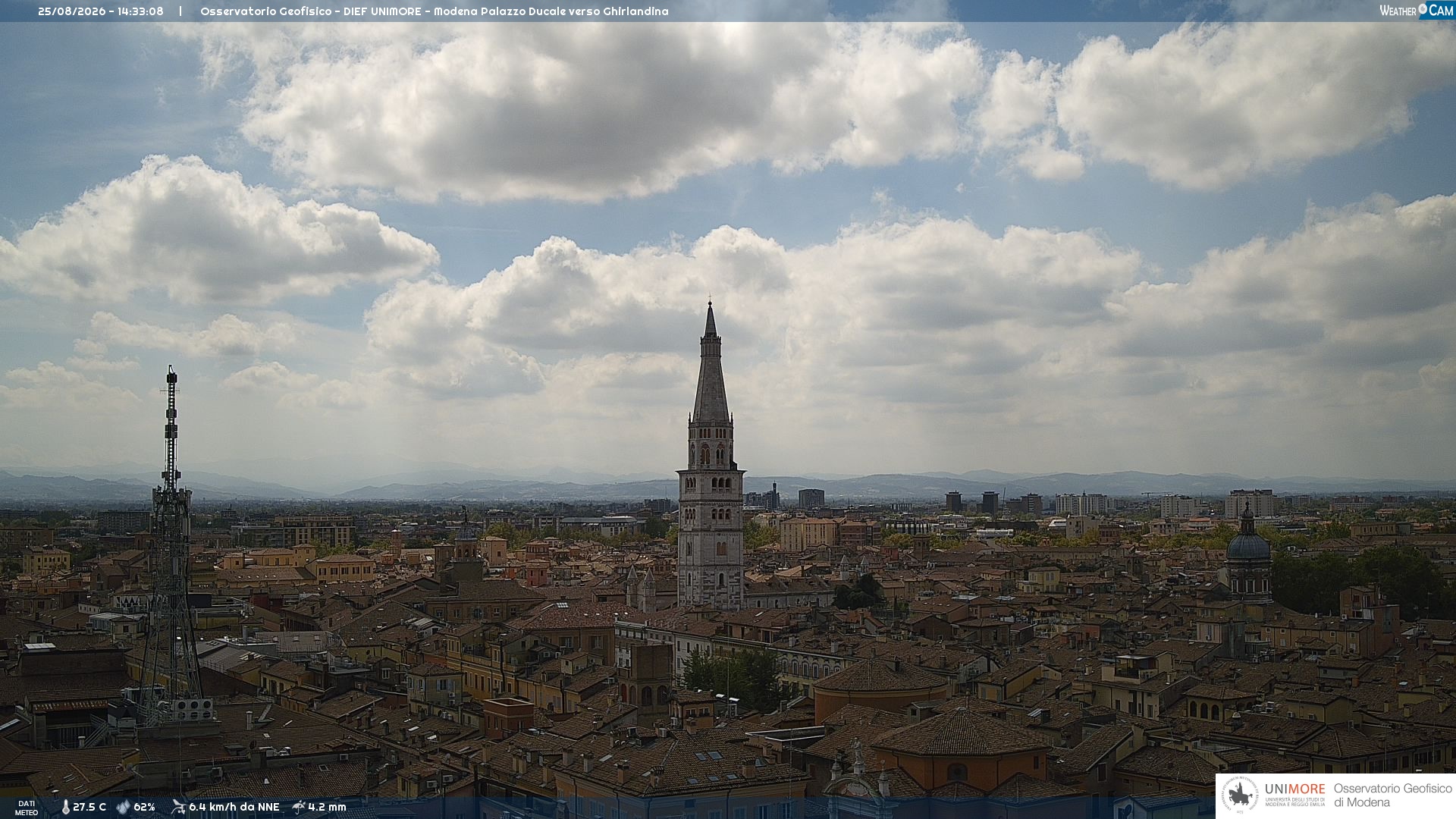Image resolution: width=1456 pixels, height=819 pixels.
Task: Select the 6.4 km/h da NNE wind reading
Action: coord(234,808)
